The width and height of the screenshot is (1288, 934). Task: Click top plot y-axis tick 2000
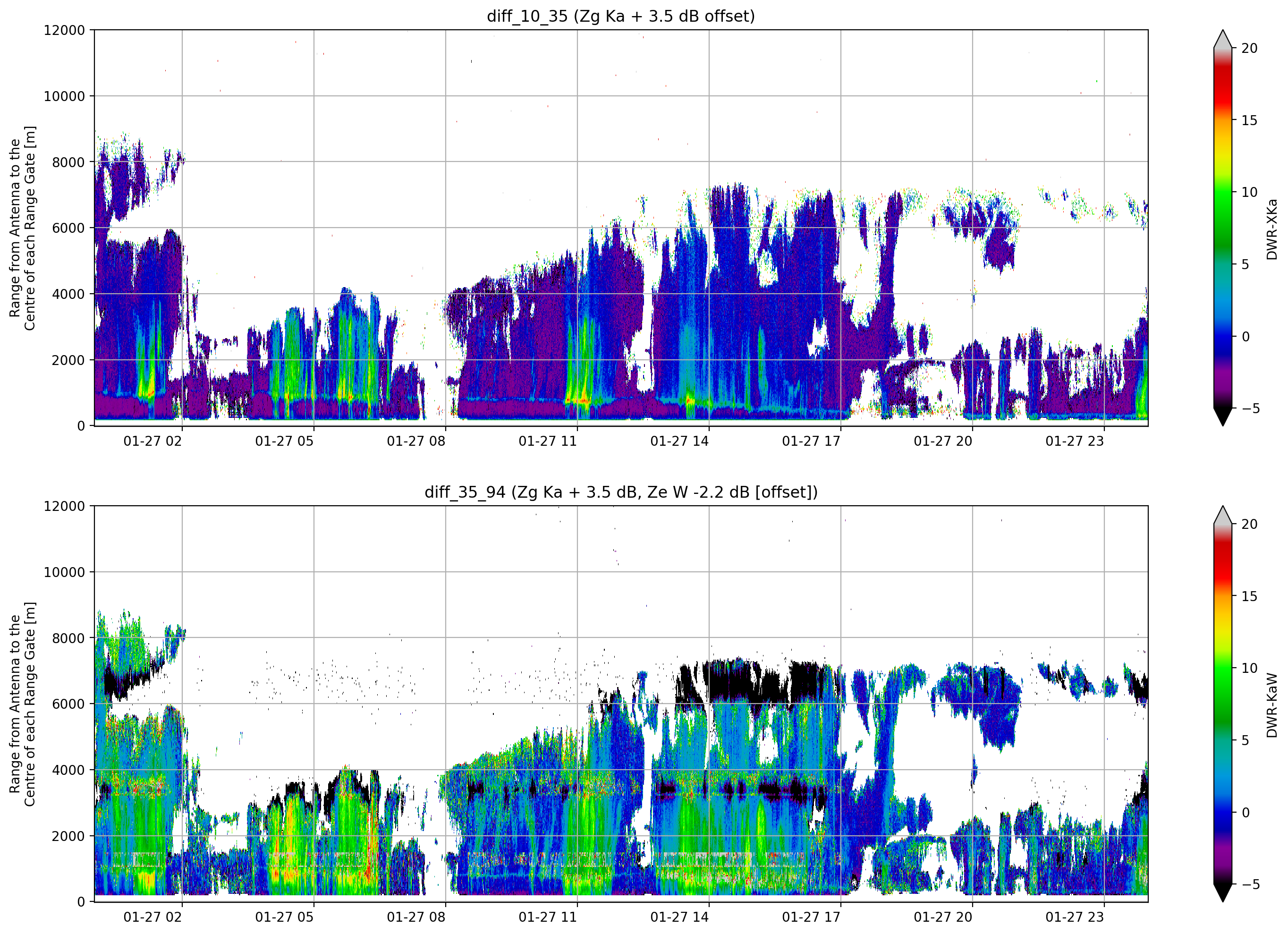pos(69,360)
